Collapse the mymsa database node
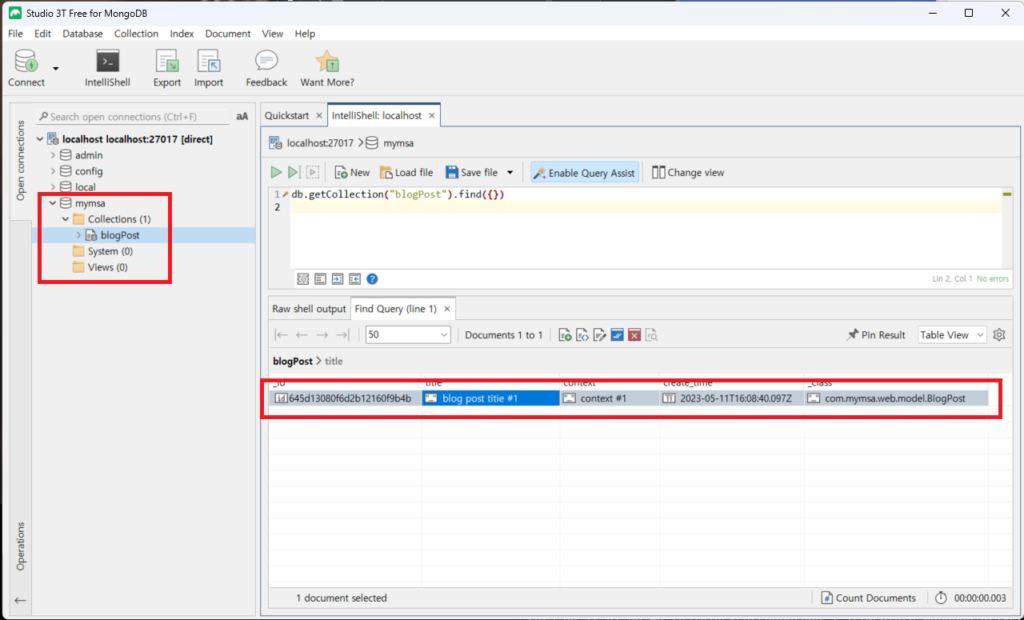This screenshot has height=620, width=1024. 53,203
